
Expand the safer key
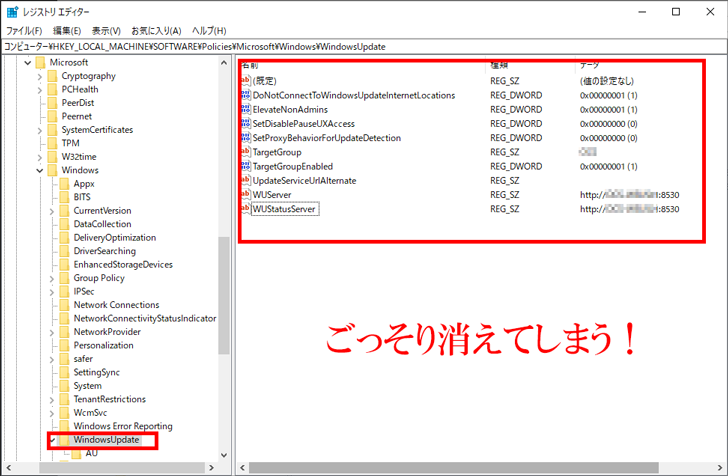tap(52, 359)
